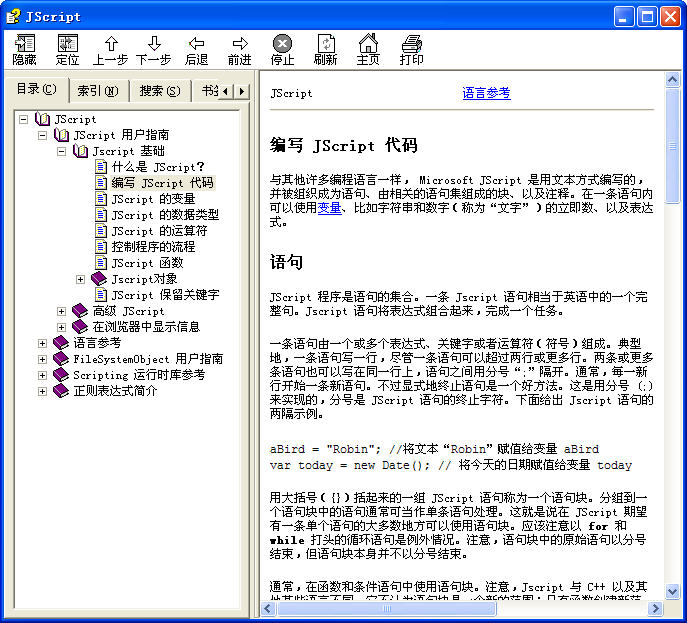
Task: Expand the 语言参考 book node
Action: pyautogui.click(x=43, y=343)
